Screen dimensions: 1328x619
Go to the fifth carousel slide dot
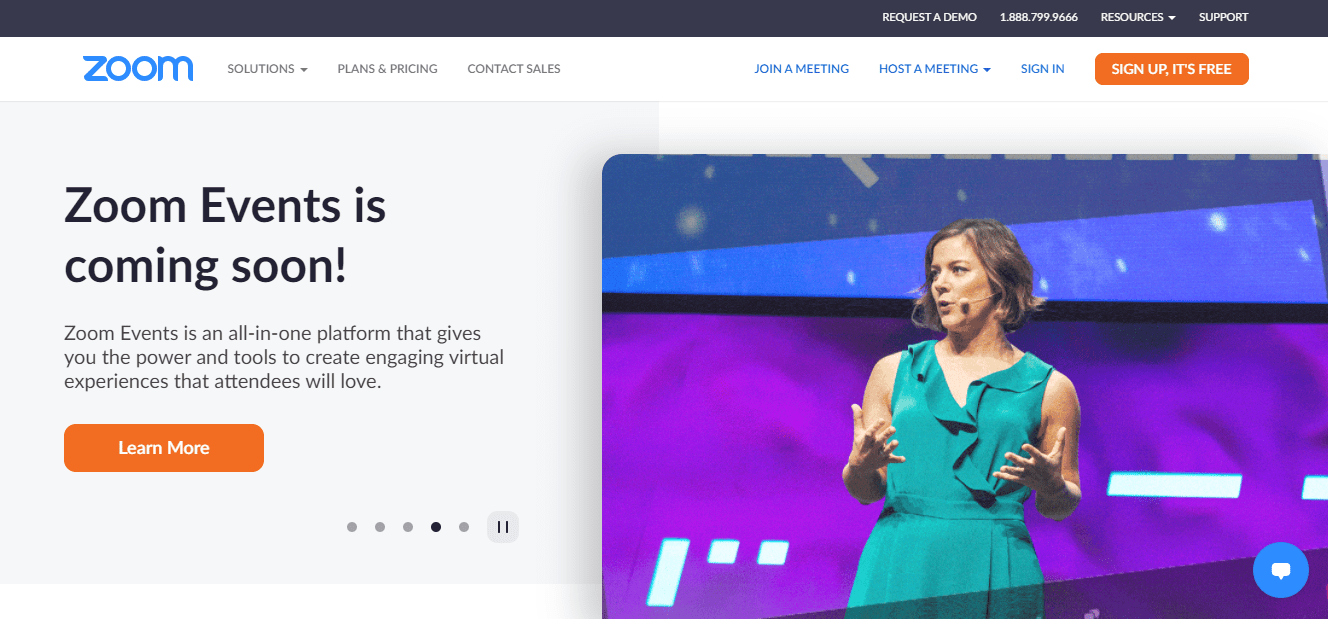click(464, 527)
